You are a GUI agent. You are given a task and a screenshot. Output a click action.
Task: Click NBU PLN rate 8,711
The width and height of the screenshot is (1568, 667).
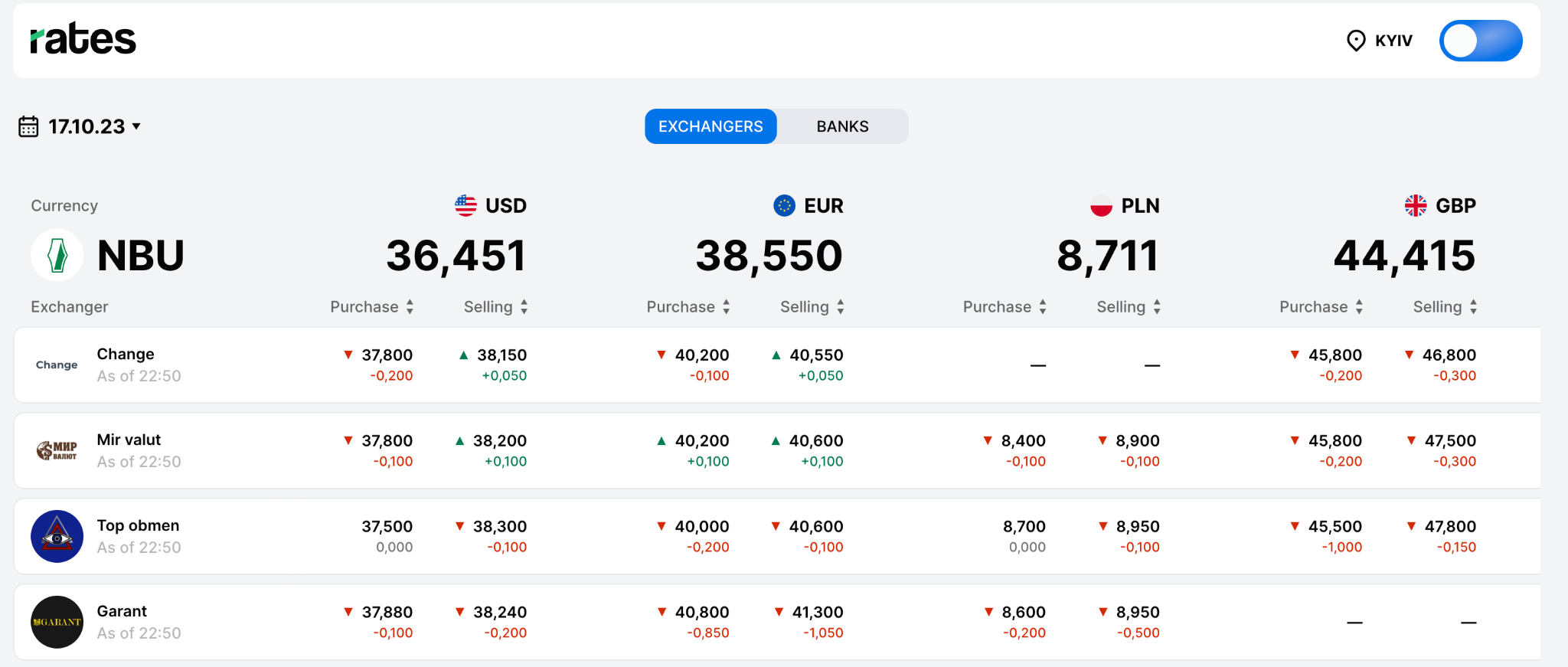(x=1108, y=256)
